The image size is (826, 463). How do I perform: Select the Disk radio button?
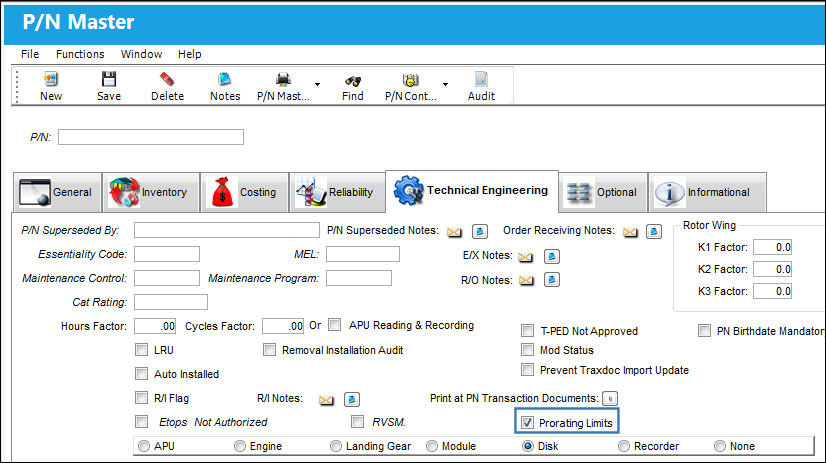[527, 446]
